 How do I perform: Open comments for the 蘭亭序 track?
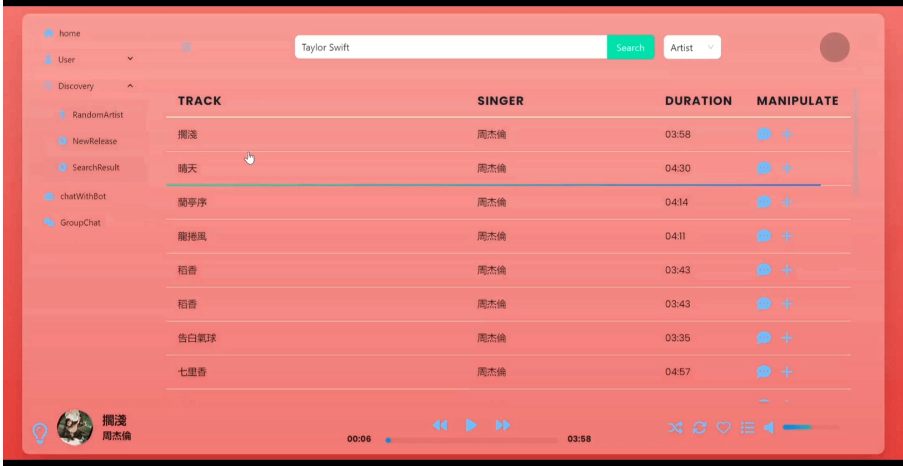click(x=764, y=202)
